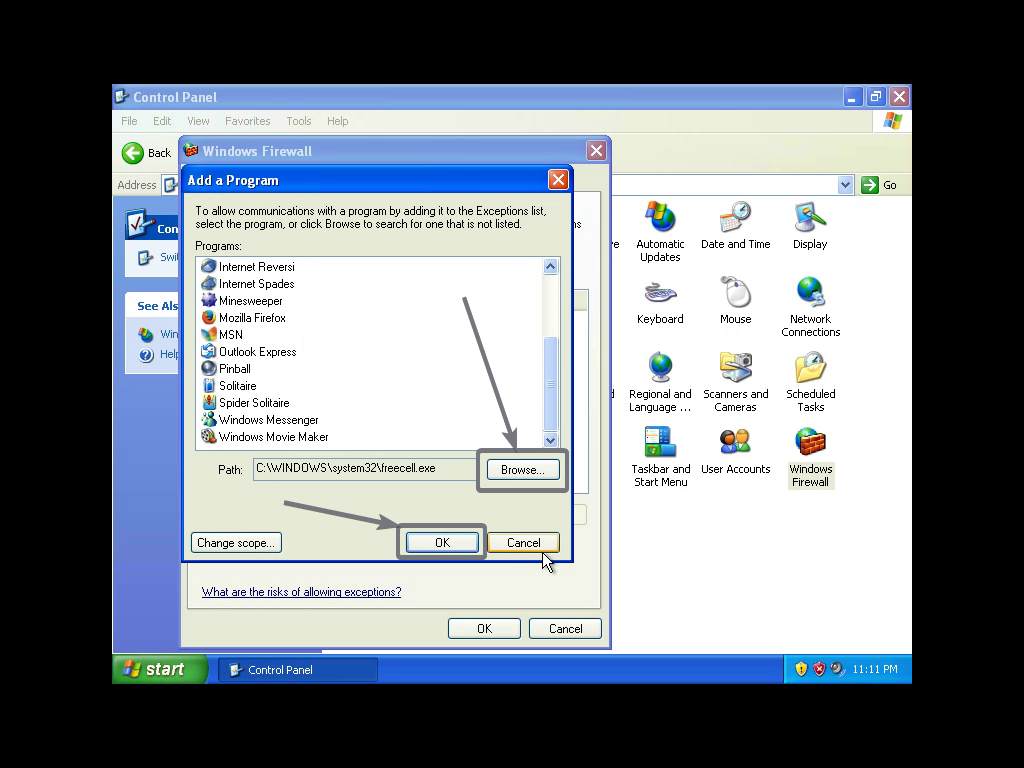Click the Path text field
The width and height of the screenshot is (1024, 768).
coord(365,469)
